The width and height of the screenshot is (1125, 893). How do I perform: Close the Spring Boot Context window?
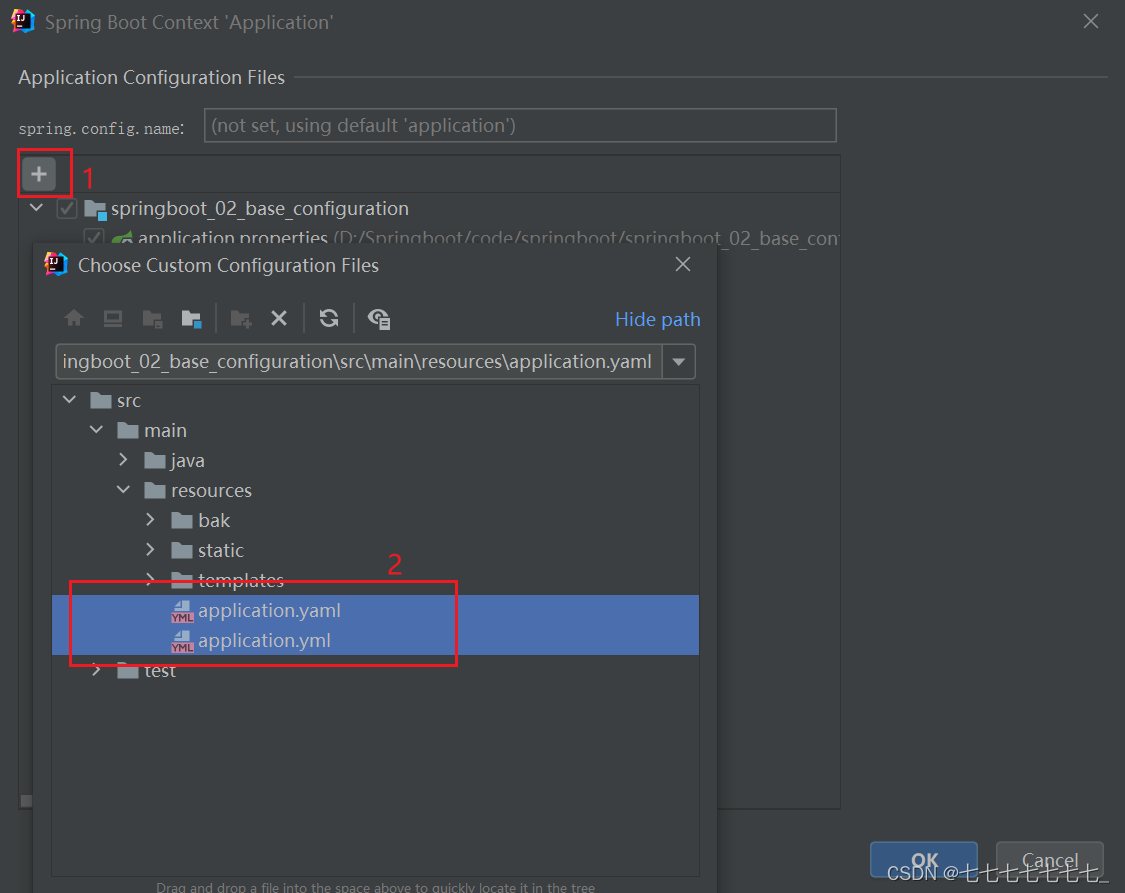click(x=1091, y=22)
